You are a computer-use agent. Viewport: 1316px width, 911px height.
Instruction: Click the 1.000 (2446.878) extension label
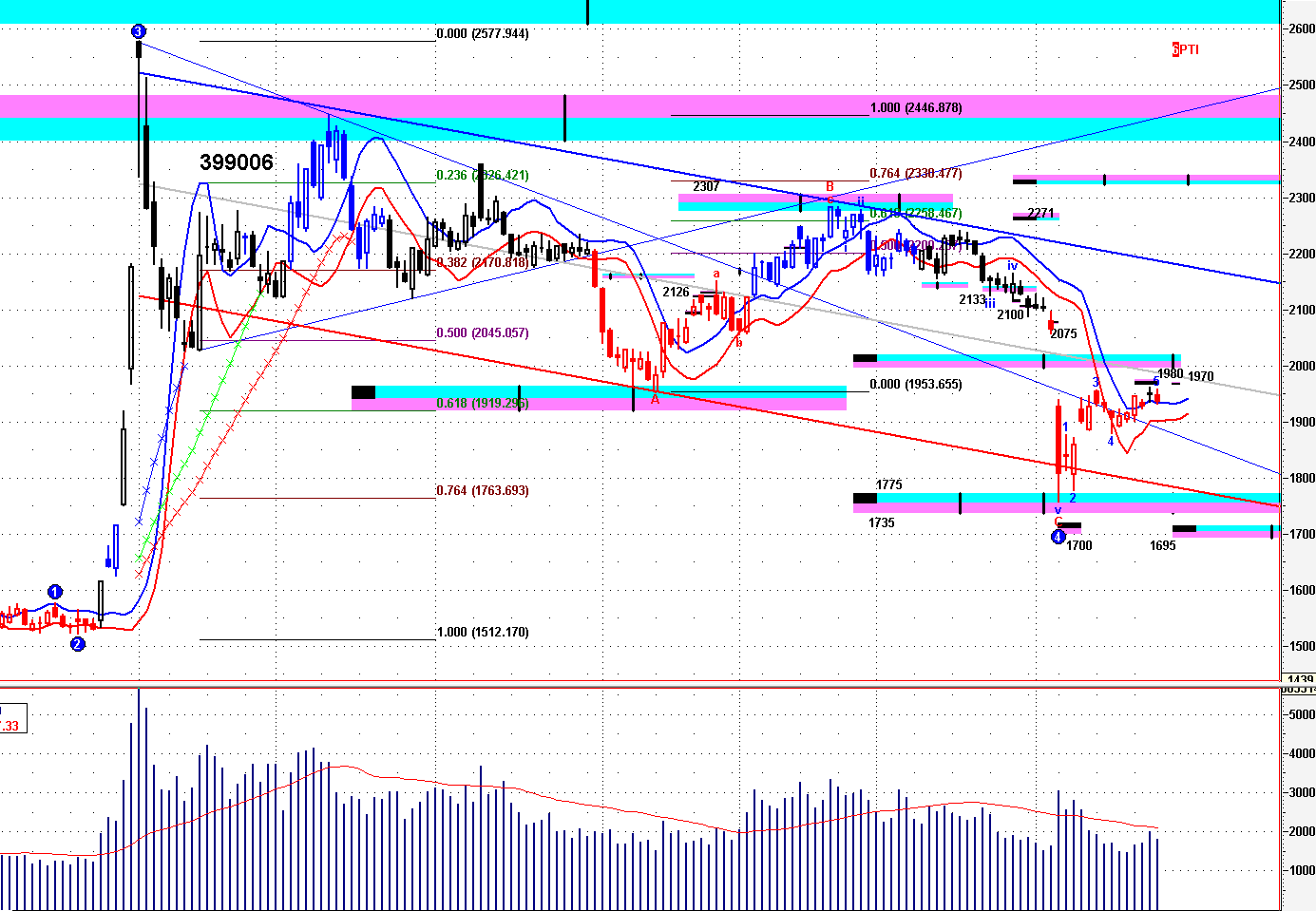click(916, 108)
